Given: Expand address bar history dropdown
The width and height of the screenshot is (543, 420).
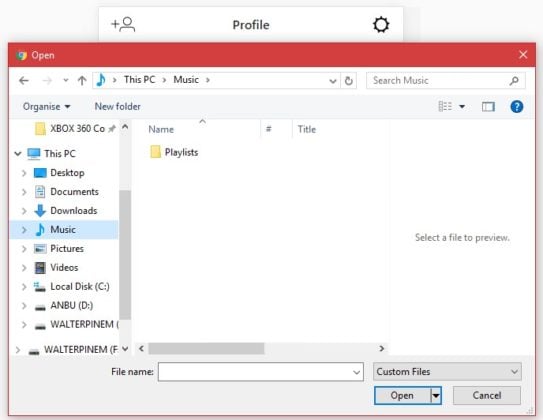Looking at the screenshot, I should (332, 81).
